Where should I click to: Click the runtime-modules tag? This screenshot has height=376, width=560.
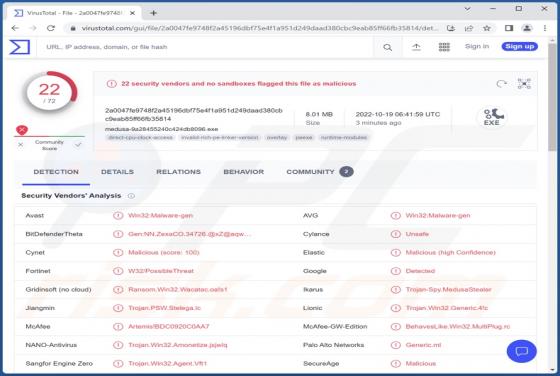point(344,137)
